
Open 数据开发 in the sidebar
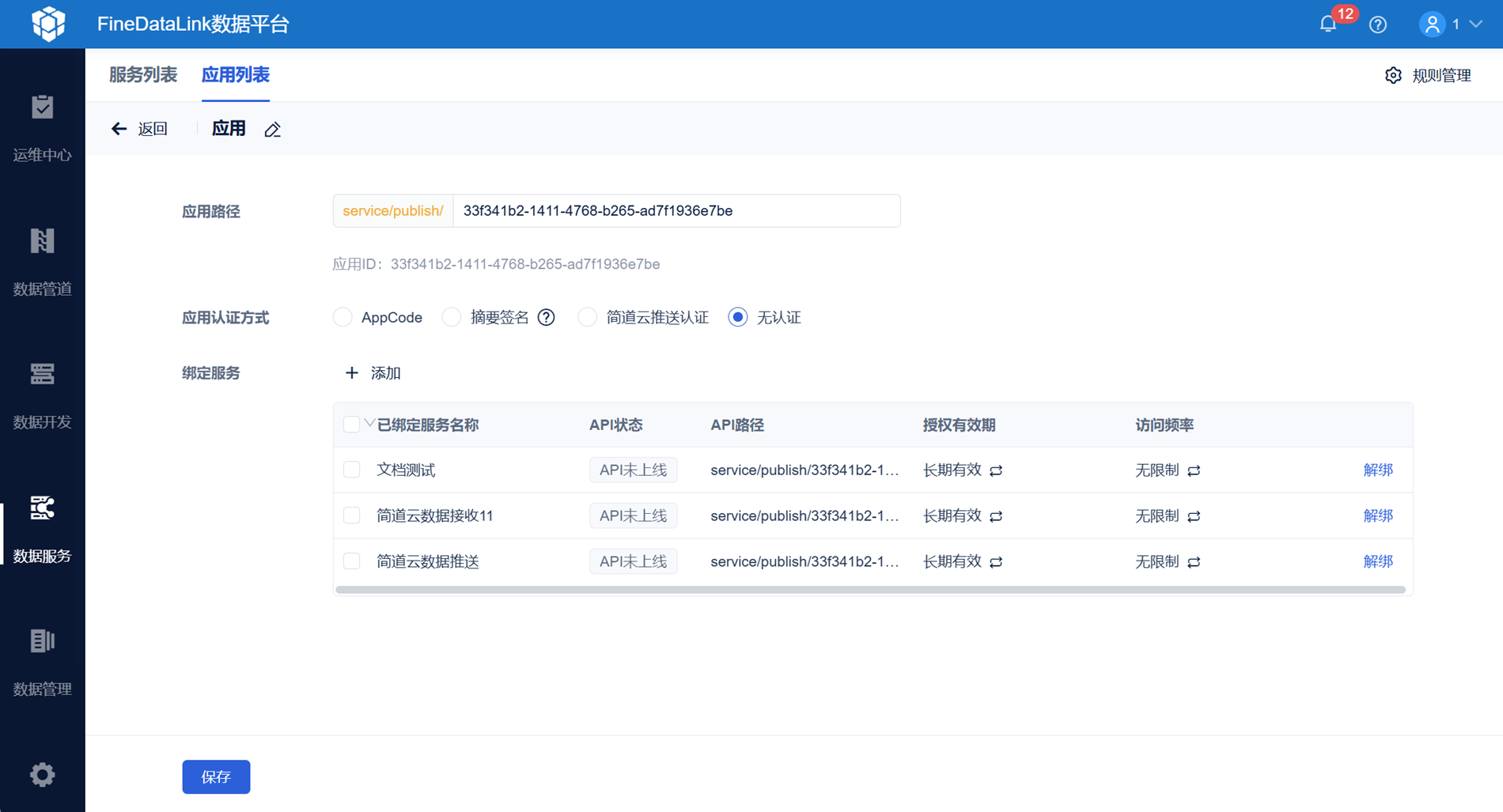point(43,395)
